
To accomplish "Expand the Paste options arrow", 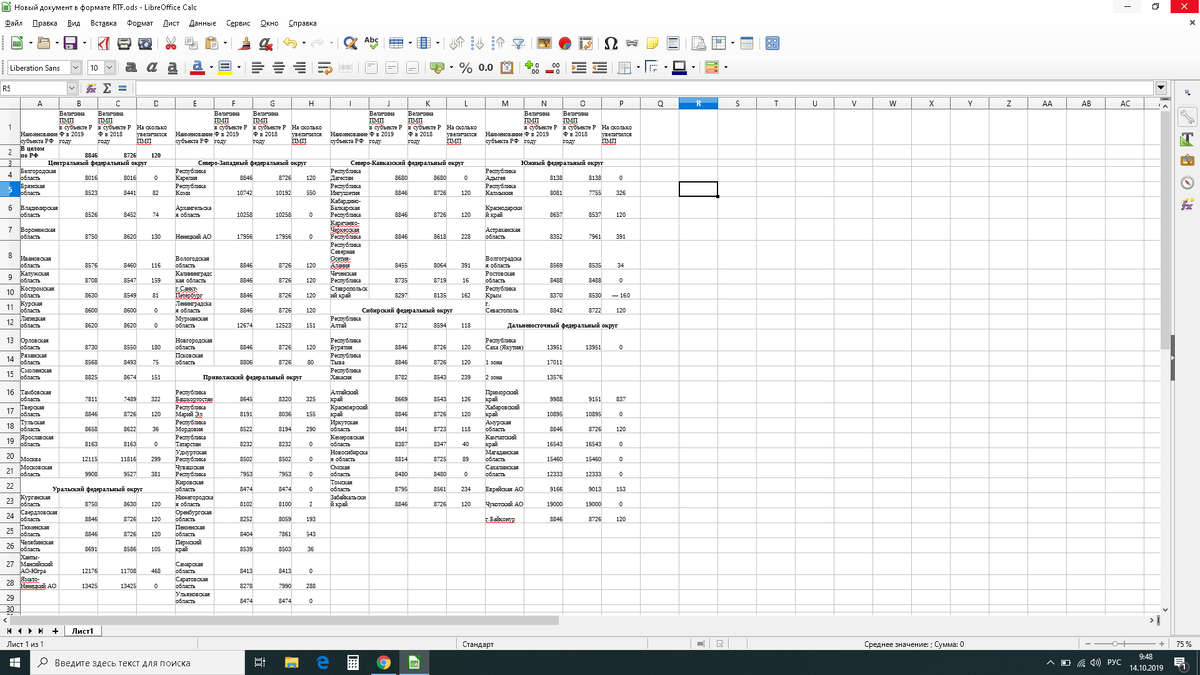I will click(x=225, y=43).
